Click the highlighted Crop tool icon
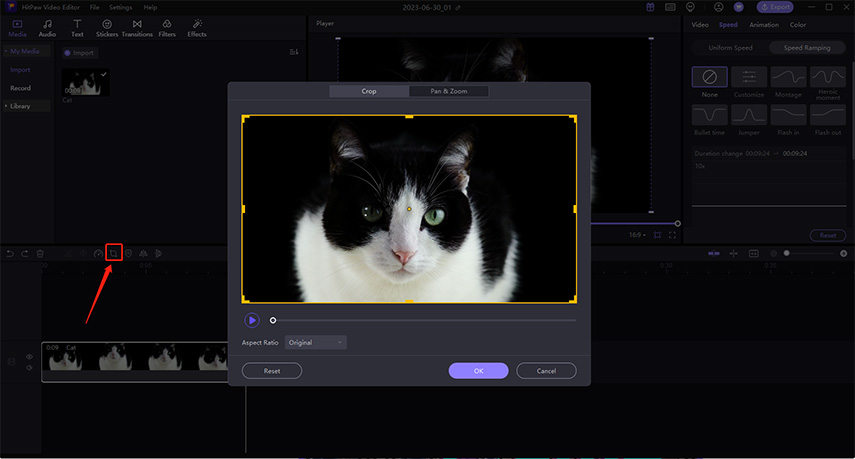 [113, 253]
